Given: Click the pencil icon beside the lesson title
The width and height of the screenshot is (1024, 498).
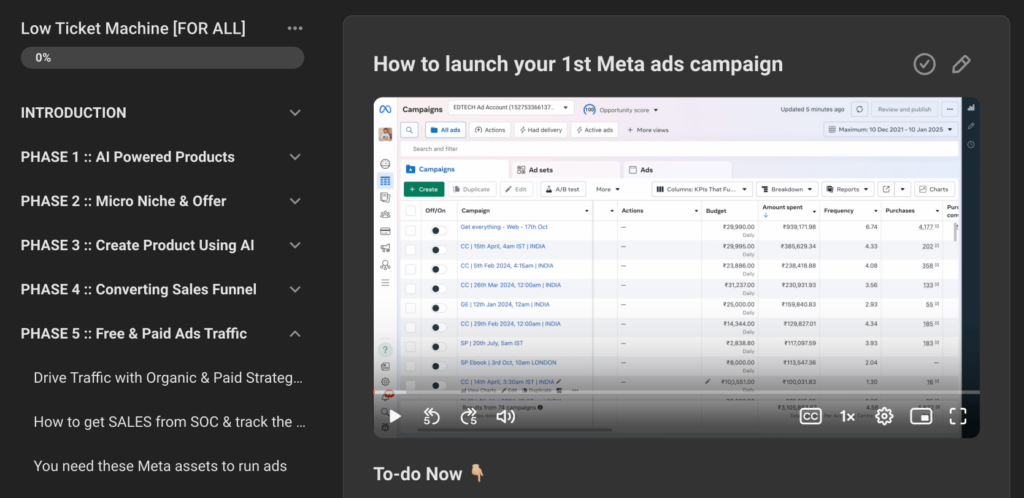Looking at the screenshot, I should click(961, 64).
